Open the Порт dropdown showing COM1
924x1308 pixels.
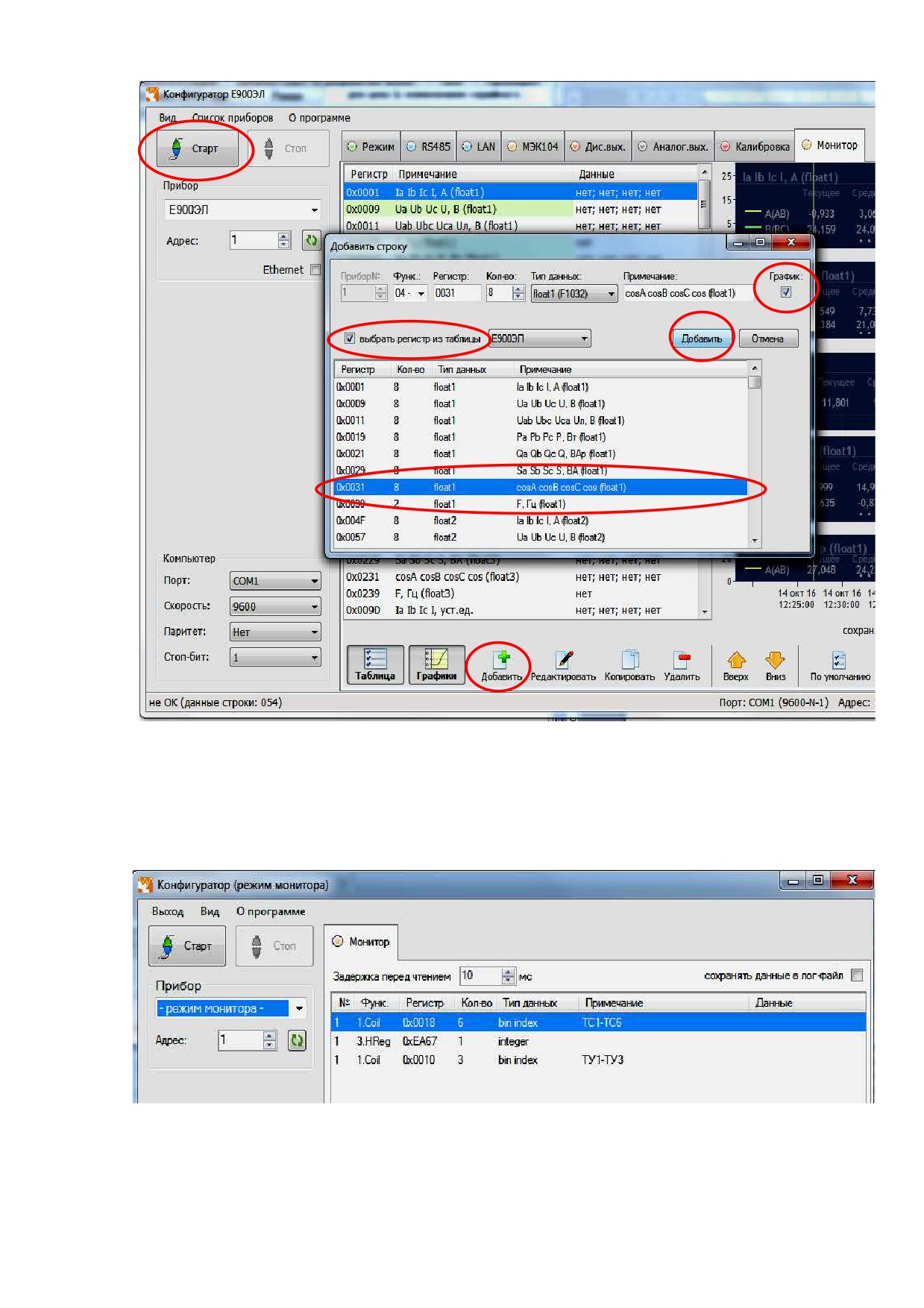click(275, 581)
